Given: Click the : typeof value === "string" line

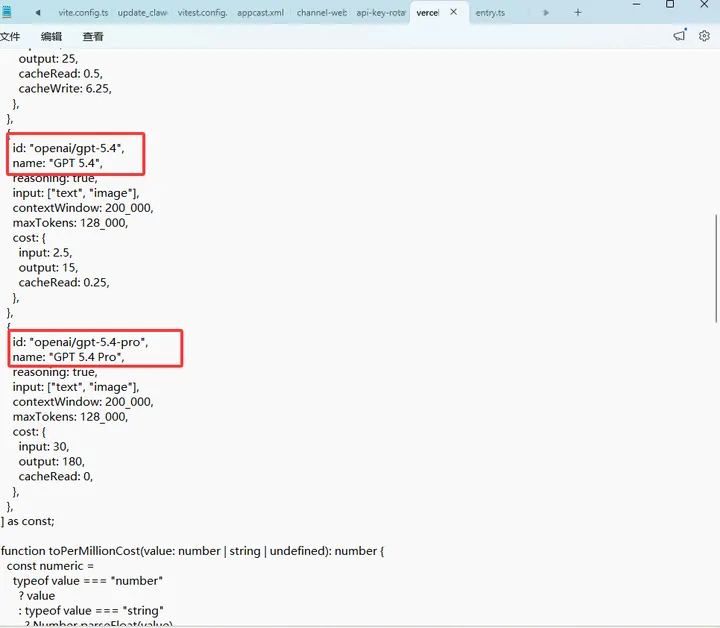Looking at the screenshot, I should tap(91, 611).
